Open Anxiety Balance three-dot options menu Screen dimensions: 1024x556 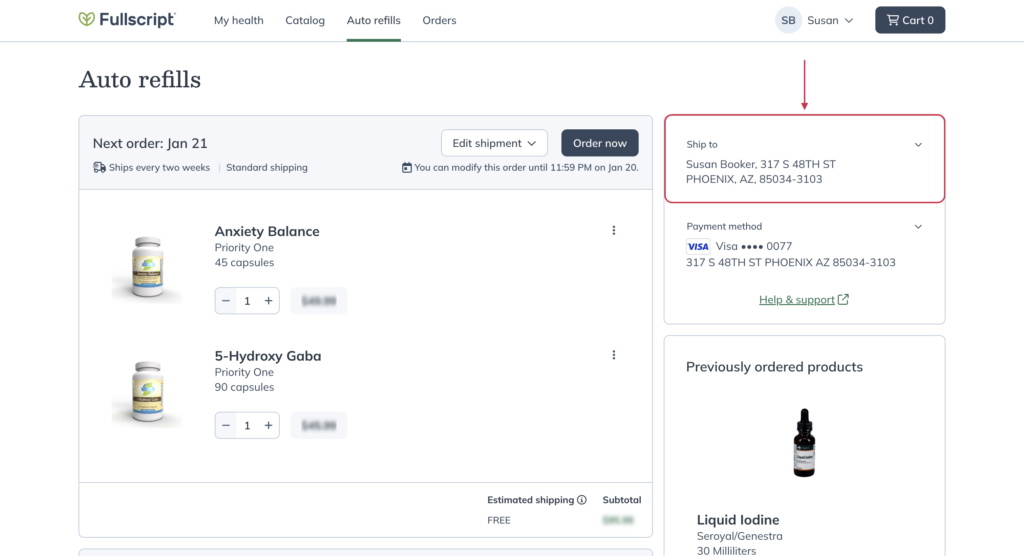(x=613, y=231)
